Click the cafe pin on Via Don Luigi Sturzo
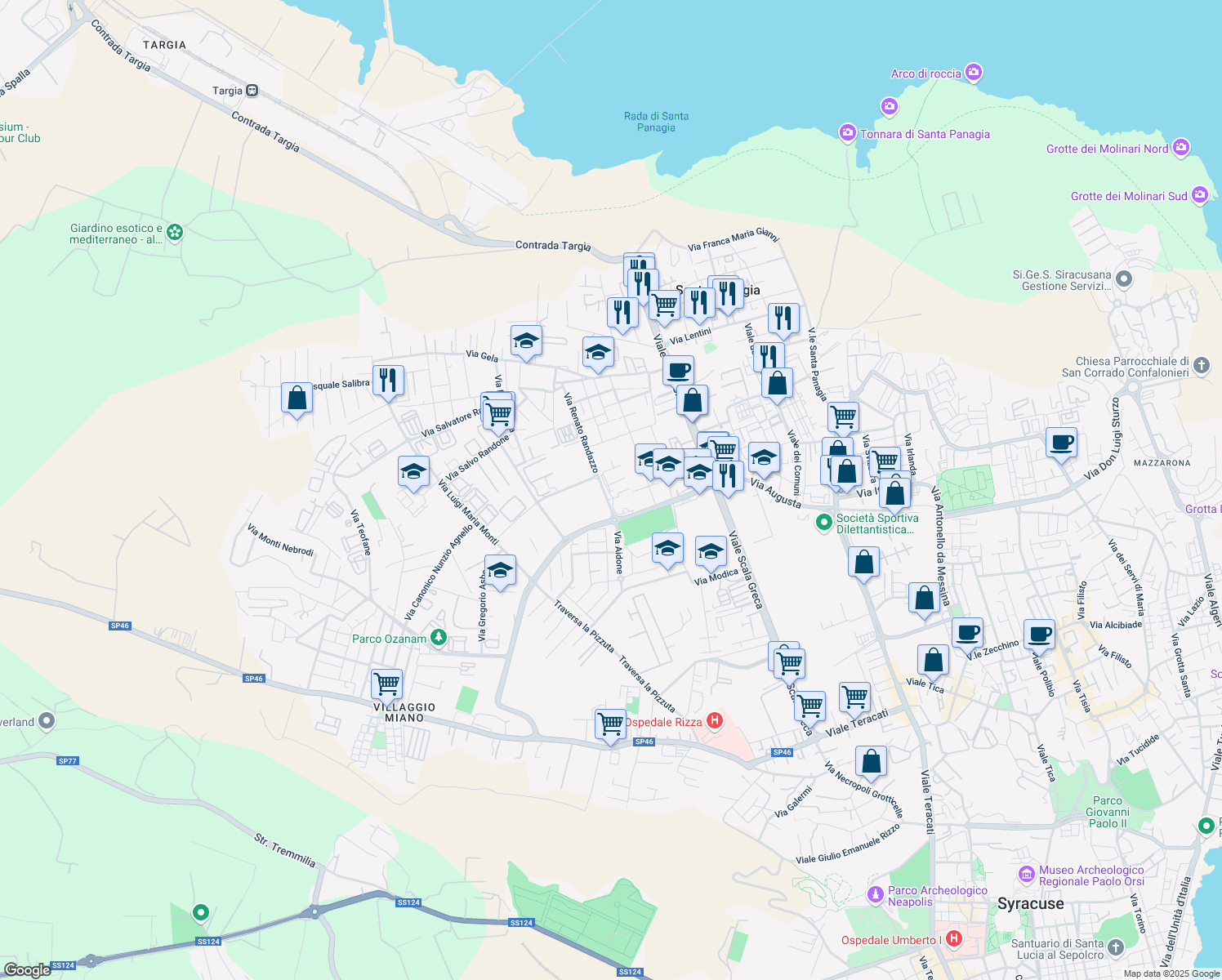This screenshot has height=980, width=1222. 1061,443
